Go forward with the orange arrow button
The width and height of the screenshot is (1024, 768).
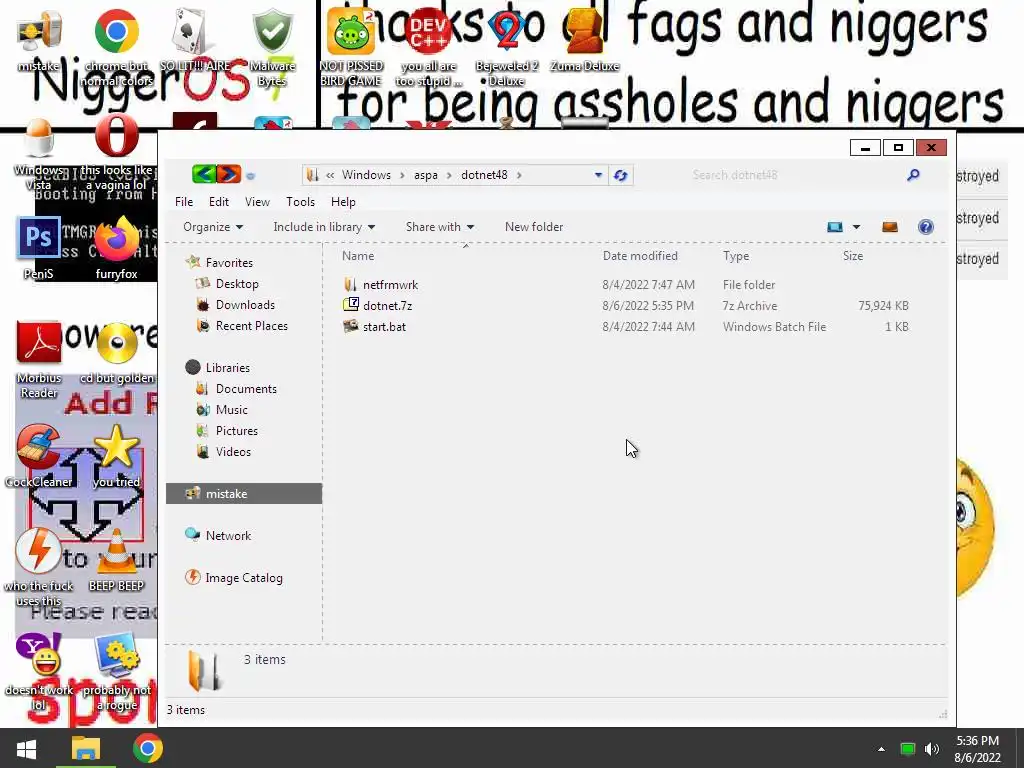pos(229,174)
